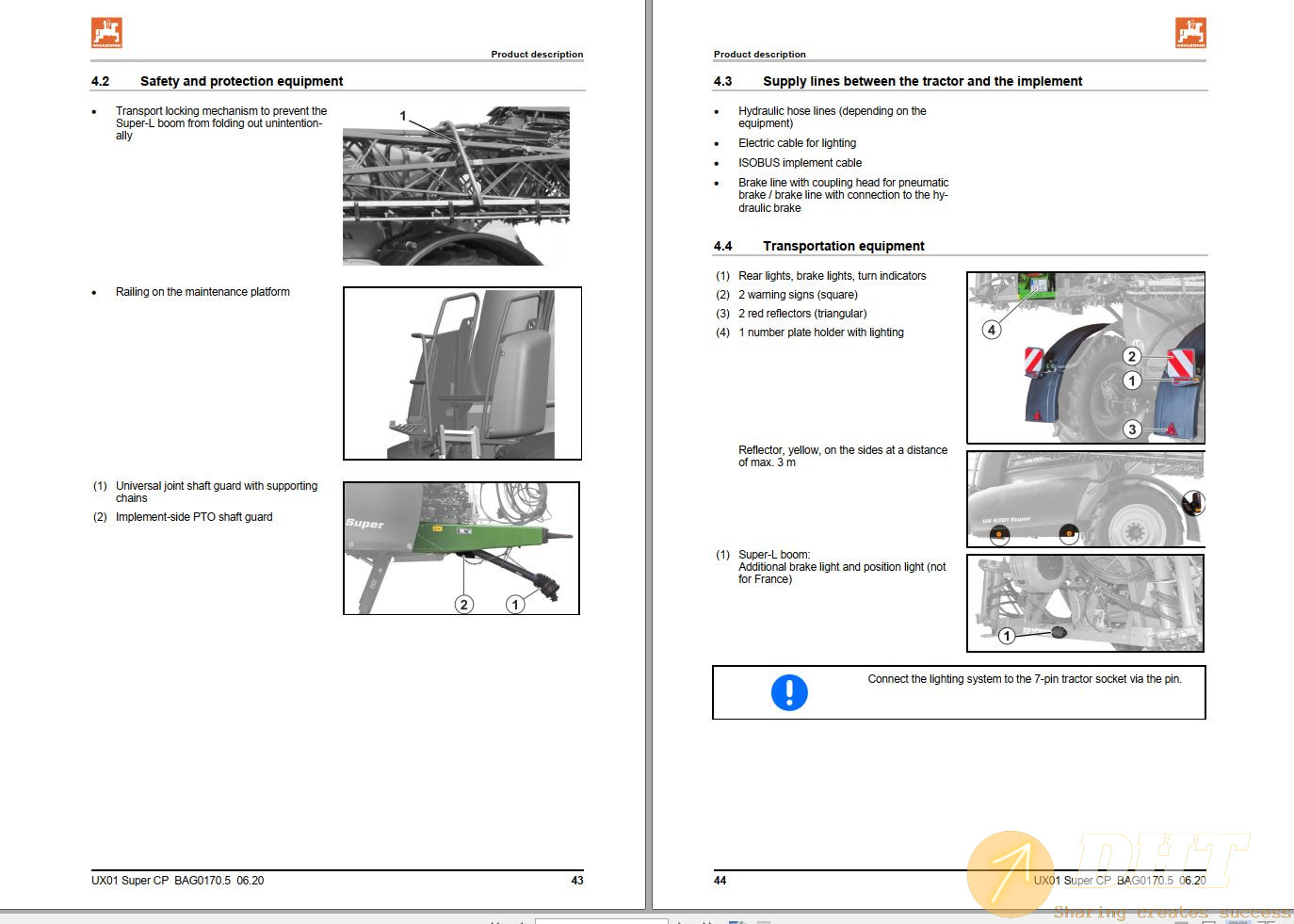
Task: Click "Product description" header on page 44
Action: click(x=760, y=55)
